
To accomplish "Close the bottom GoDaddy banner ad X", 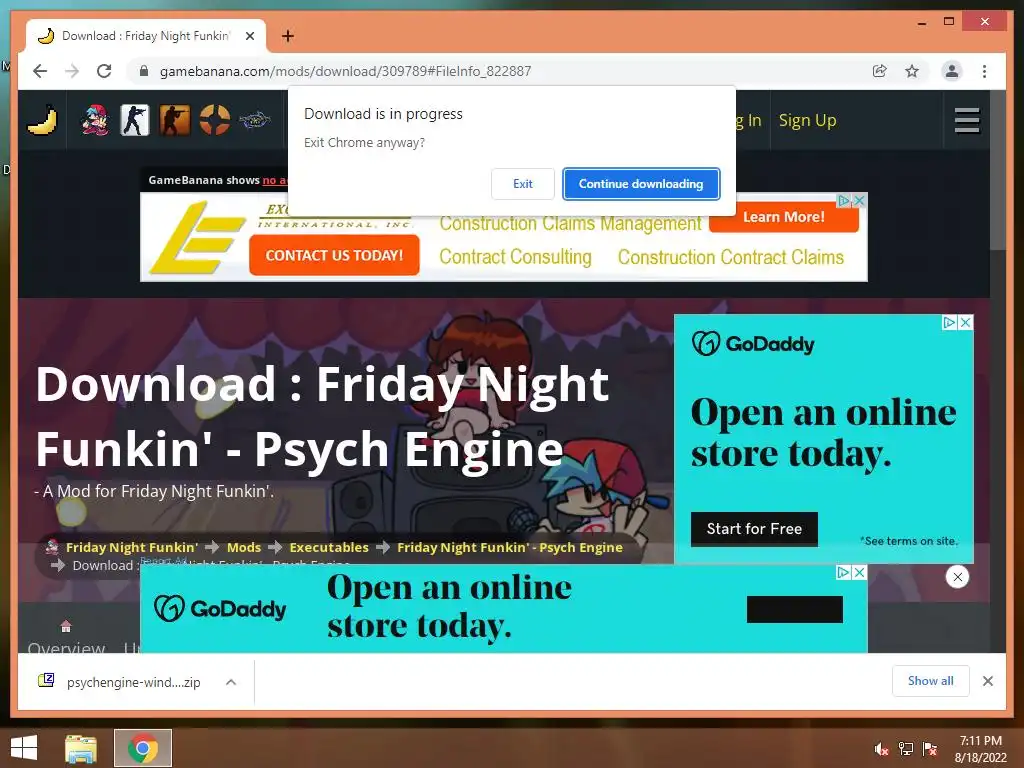I will coord(859,572).
